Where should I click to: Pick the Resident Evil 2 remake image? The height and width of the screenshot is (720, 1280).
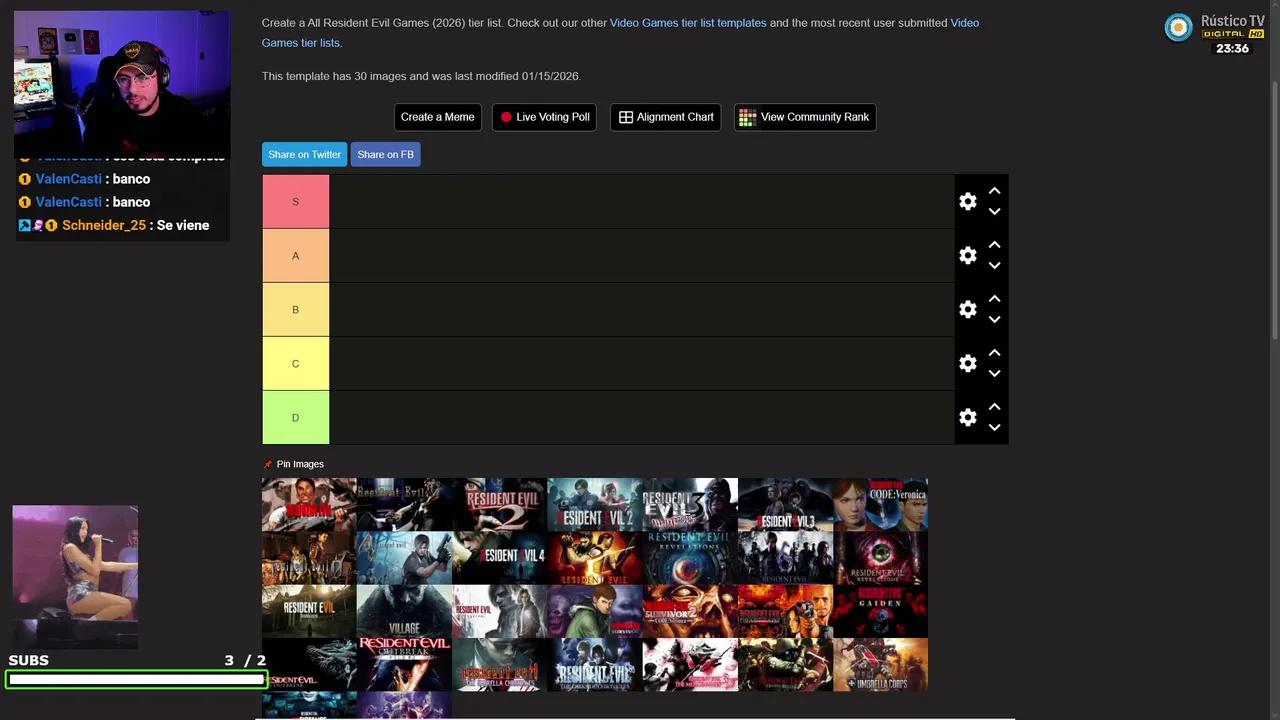[x=594, y=504]
